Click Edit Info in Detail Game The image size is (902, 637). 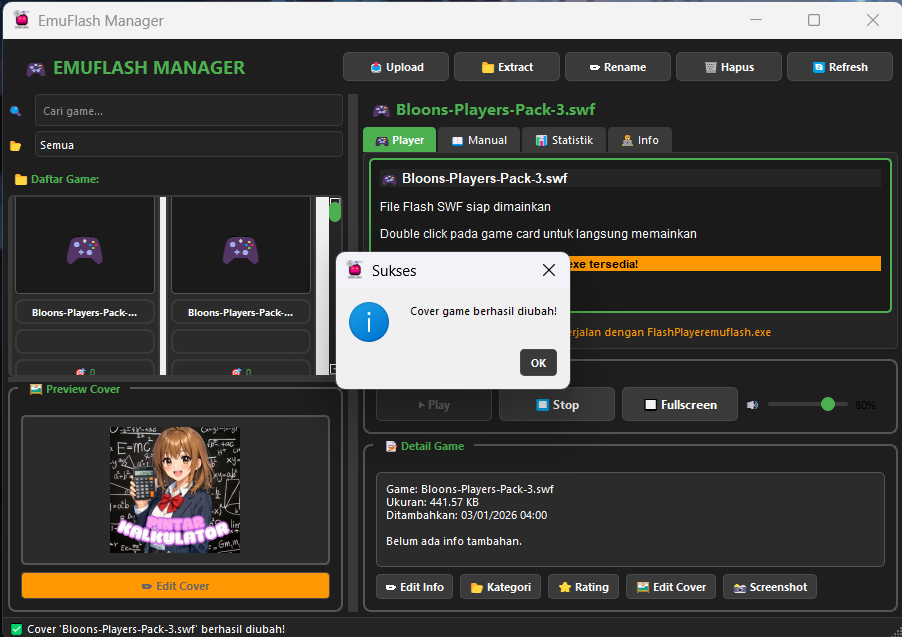[415, 587]
